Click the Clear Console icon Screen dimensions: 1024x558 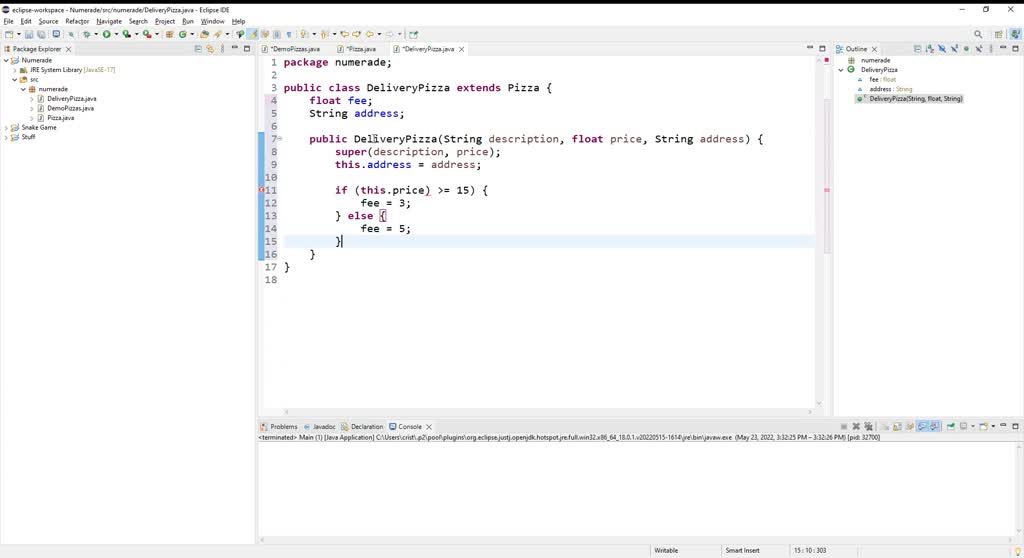(x=884, y=426)
